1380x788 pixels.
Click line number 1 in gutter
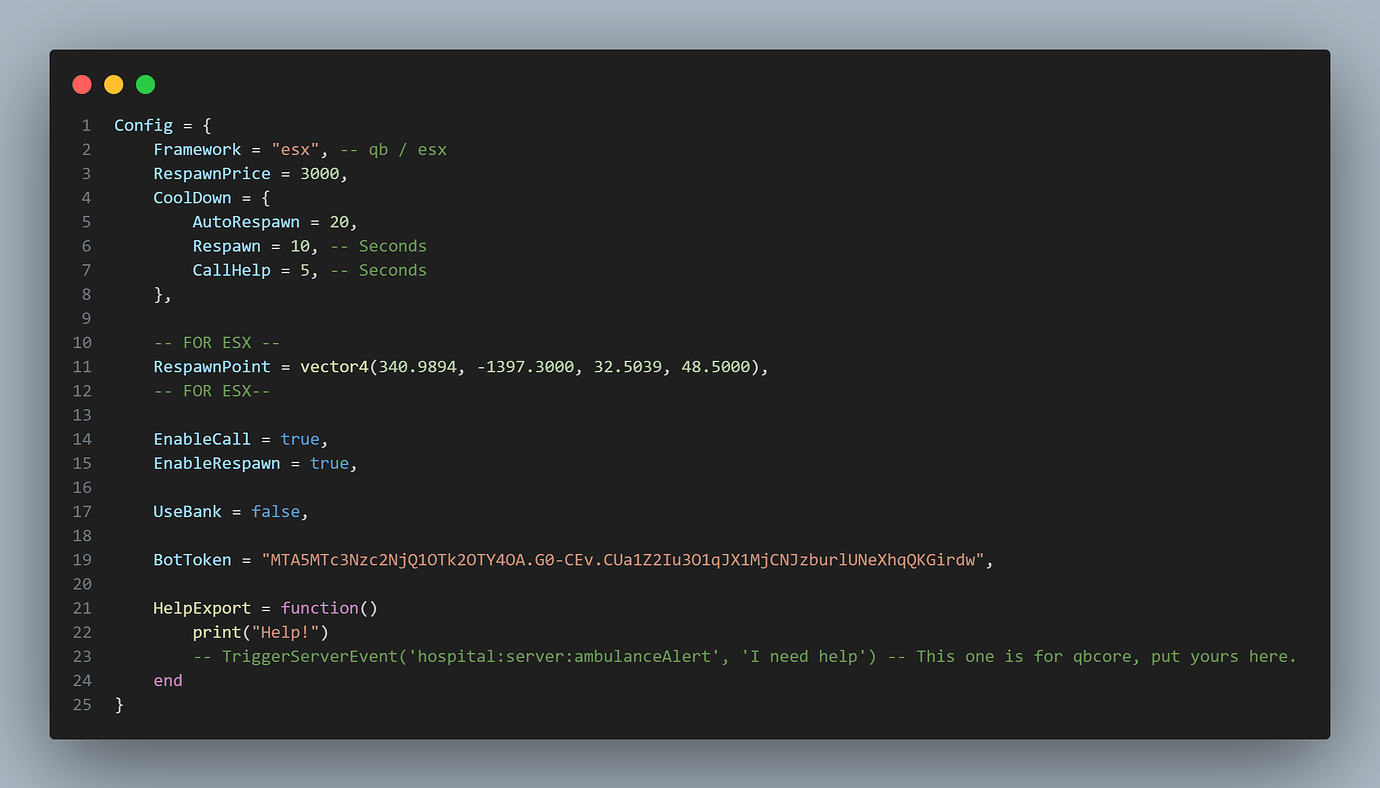click(x=86, y=125)
